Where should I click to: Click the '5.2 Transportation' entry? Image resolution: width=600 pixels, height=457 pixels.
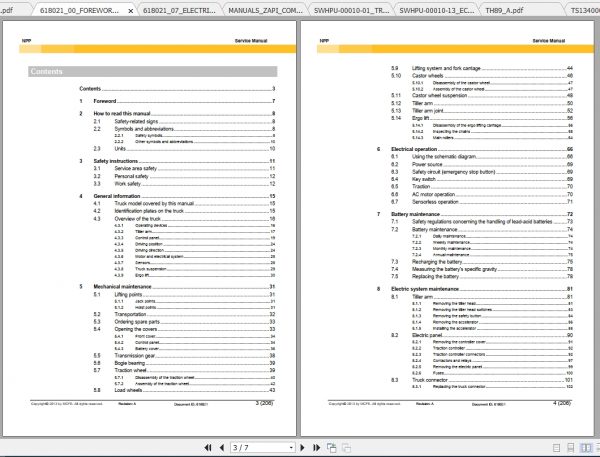pyautogui.click(x=184, y=314)
